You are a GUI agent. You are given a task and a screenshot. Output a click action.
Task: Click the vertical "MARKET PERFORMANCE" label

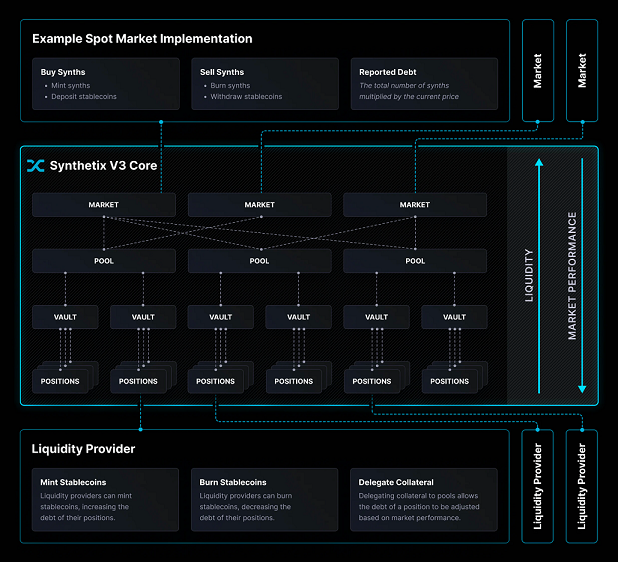[572, 276]
